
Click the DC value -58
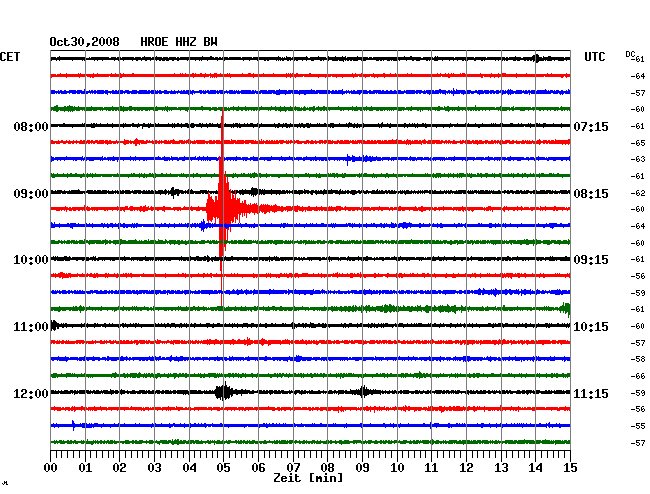coord(638,359)
